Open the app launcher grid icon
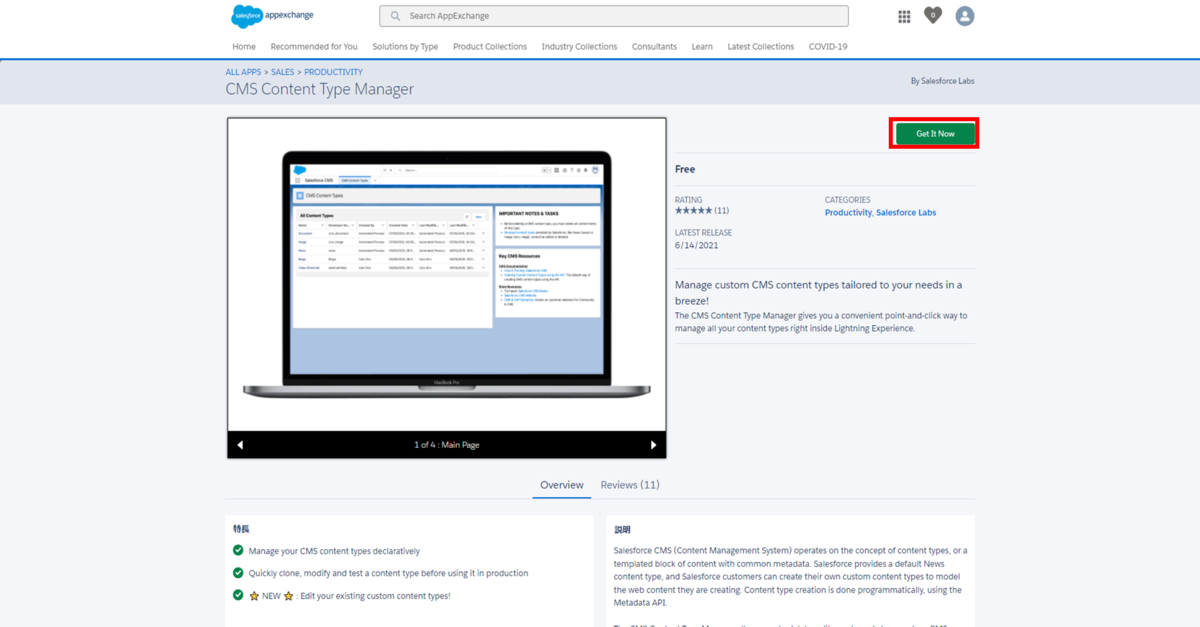This screenshot has width=1200, height=627. click(904, 16)
